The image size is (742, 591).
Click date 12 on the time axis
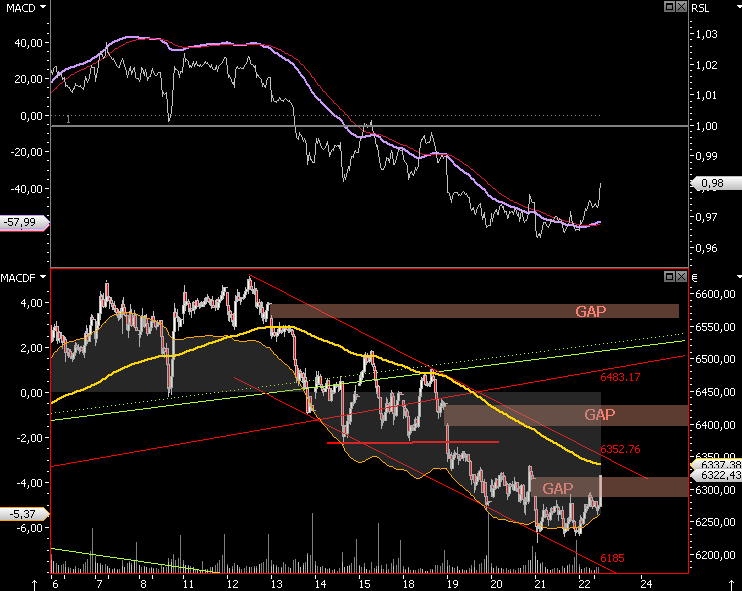[x=232, y=584]
